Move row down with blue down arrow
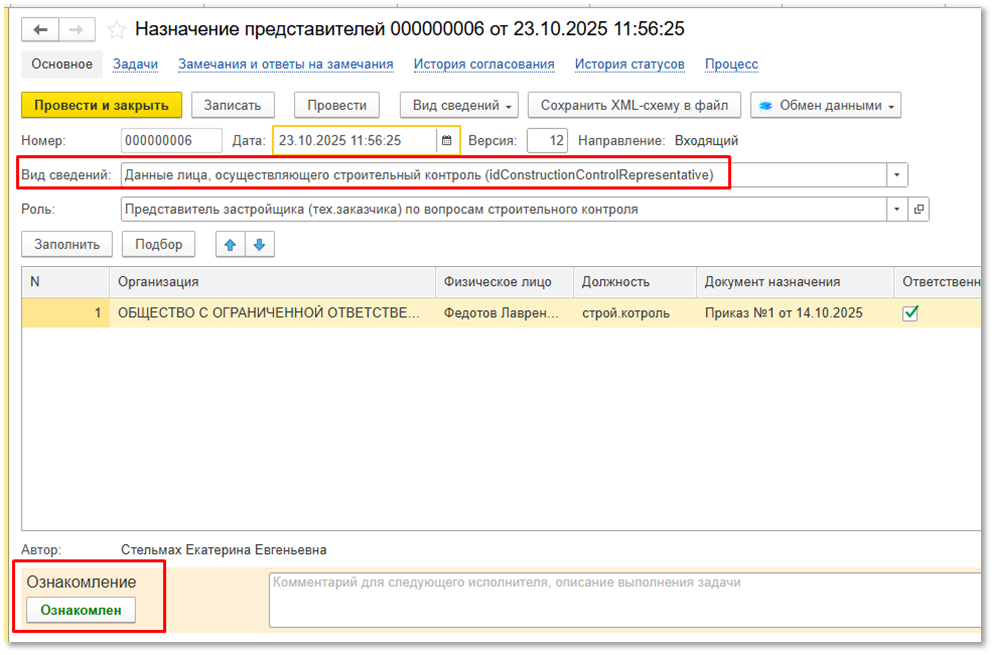 (258, 244)
